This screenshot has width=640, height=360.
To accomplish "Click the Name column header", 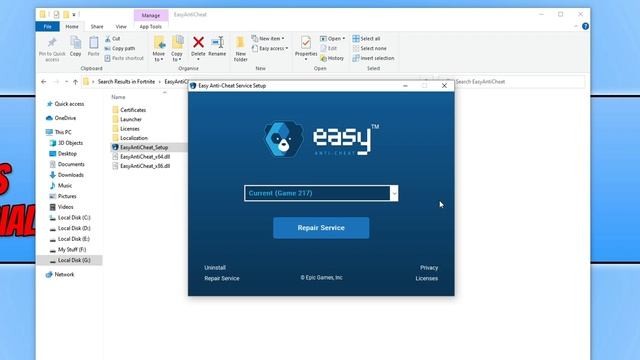I will [x=118, y=97].
